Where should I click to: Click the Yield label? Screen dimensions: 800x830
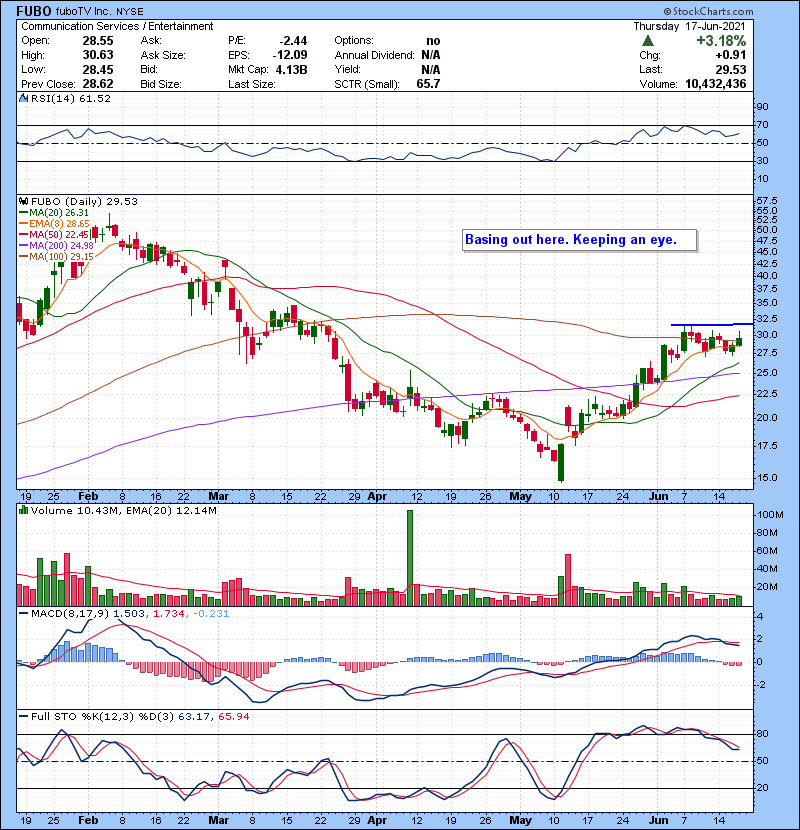tap(347, 69)
